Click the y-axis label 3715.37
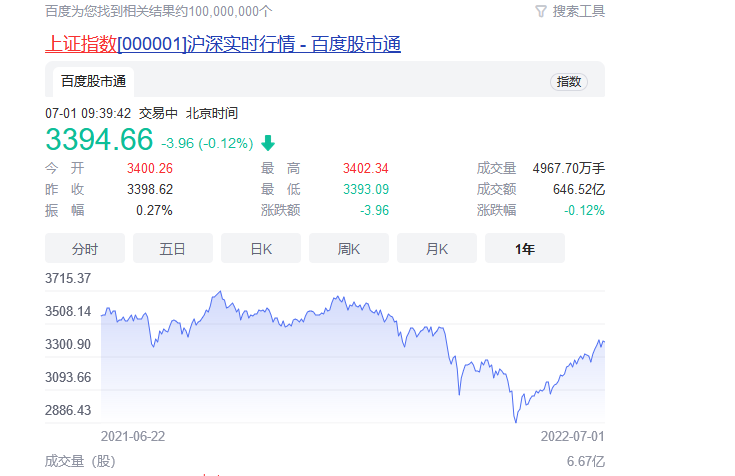 coord(68,279)
